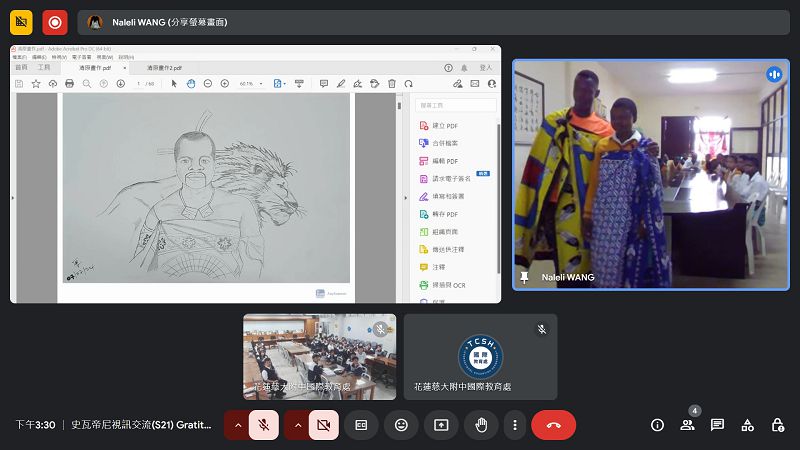Expand video settings arrow beside camera
The height and width of the screenshot is (450, 800).
(297, 425)
